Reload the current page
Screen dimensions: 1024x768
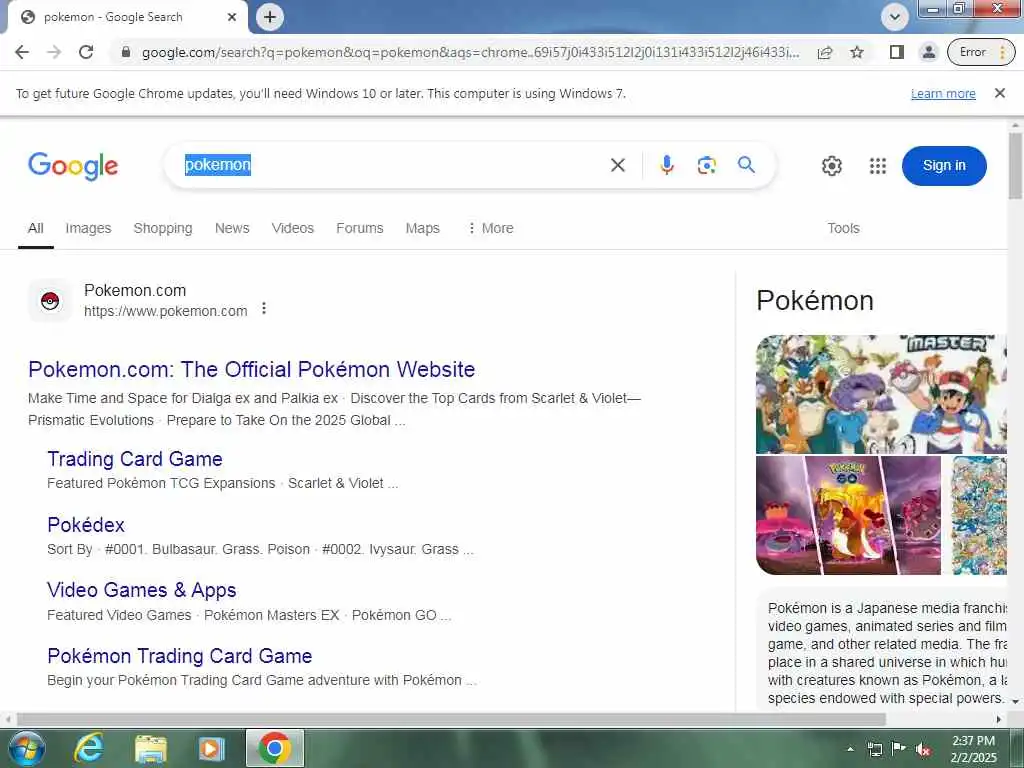pyautogui.click(x=86, y=52)
